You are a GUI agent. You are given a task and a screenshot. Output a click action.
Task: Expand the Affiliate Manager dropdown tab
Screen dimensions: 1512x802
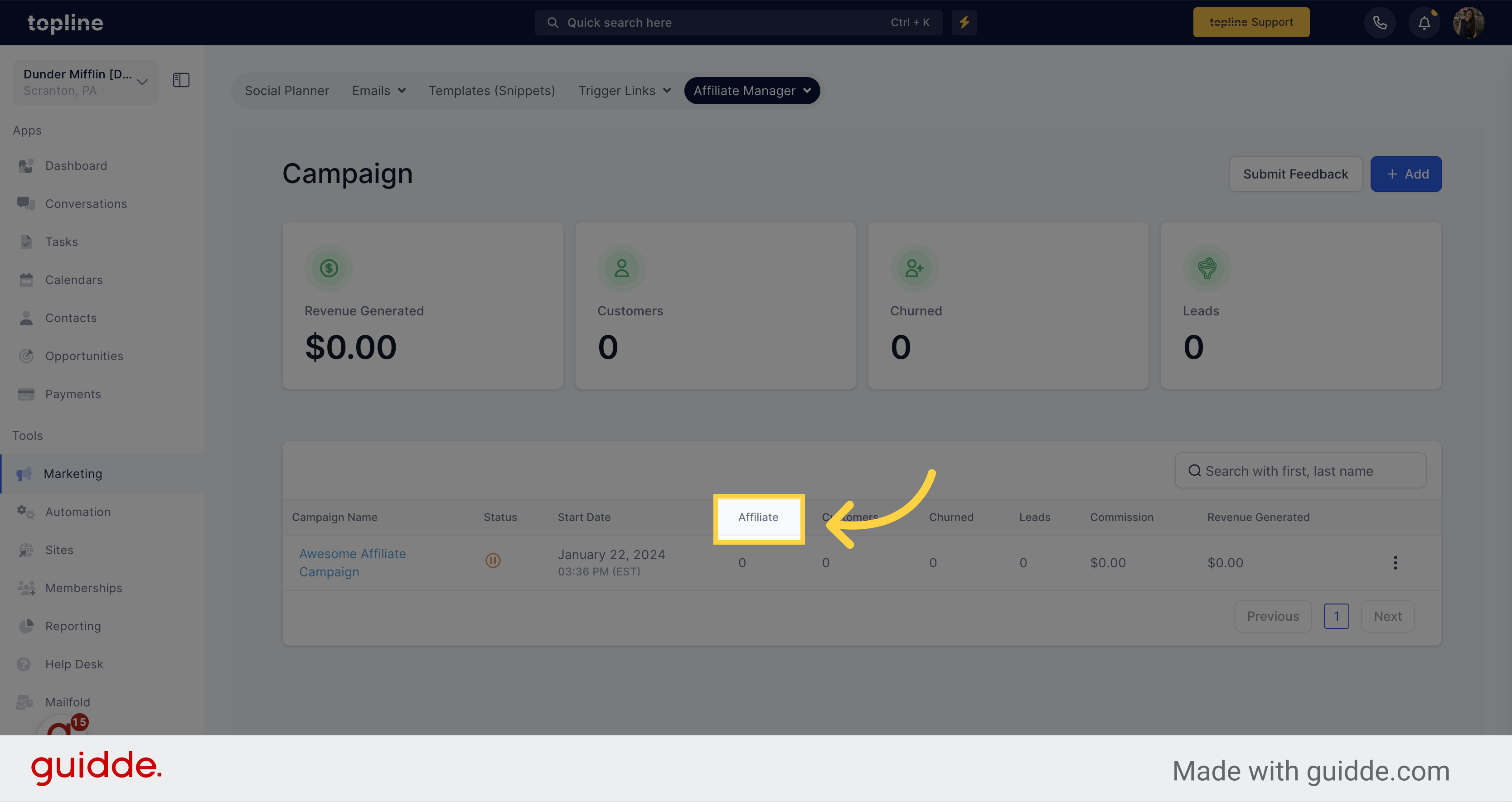pyautogui.click(x=752, y=90)
